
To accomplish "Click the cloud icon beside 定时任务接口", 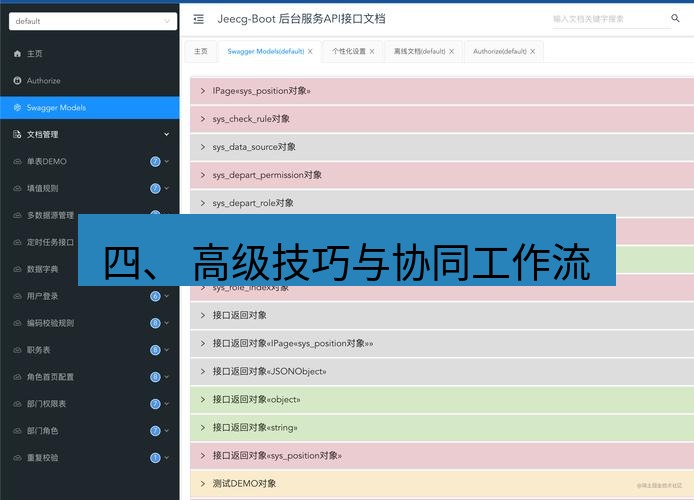I will [x=17, y=242].
